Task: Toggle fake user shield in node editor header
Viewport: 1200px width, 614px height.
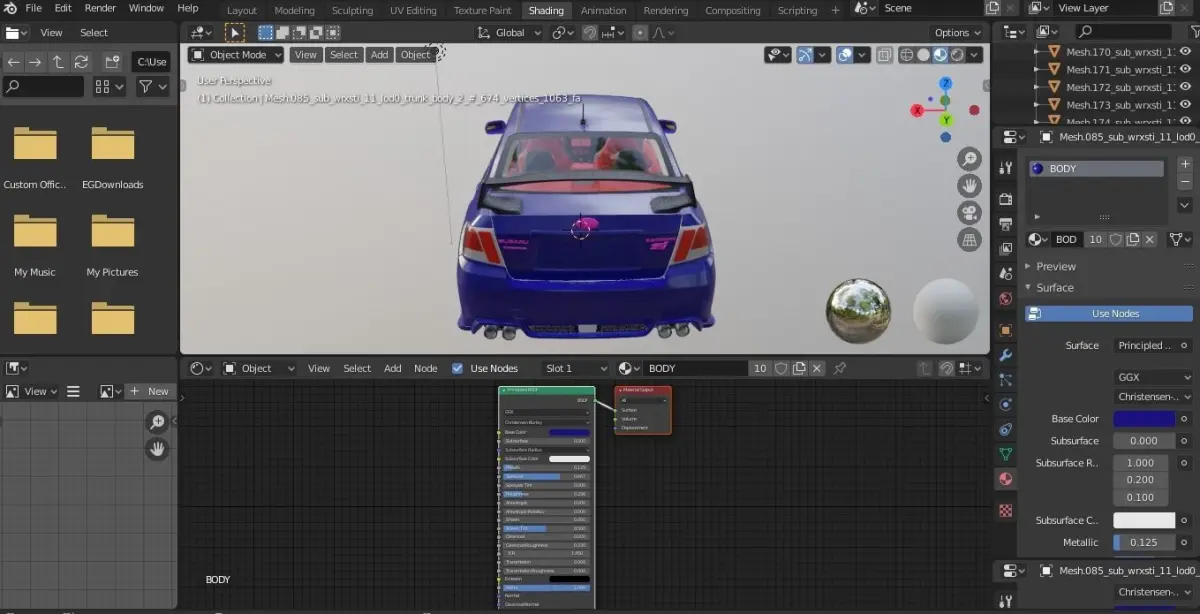Action: click(x=782, y=368)
